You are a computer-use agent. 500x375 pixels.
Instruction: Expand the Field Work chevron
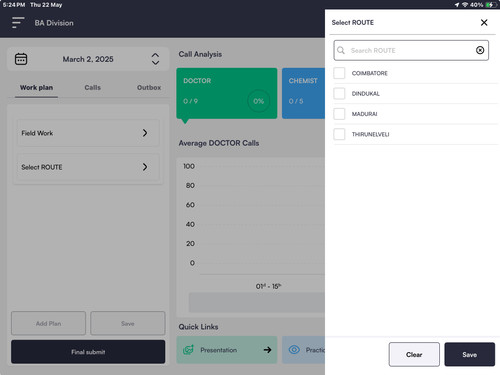[x=145, y=133]
